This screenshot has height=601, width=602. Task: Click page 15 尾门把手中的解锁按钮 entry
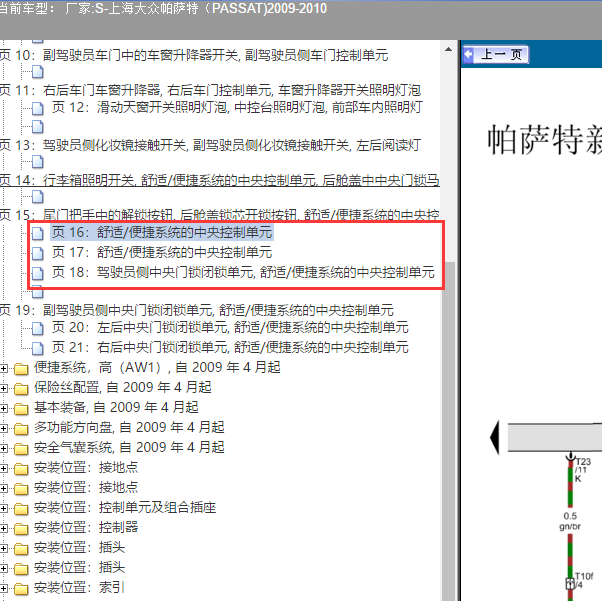pyautogui.click(x=220, y=215)
